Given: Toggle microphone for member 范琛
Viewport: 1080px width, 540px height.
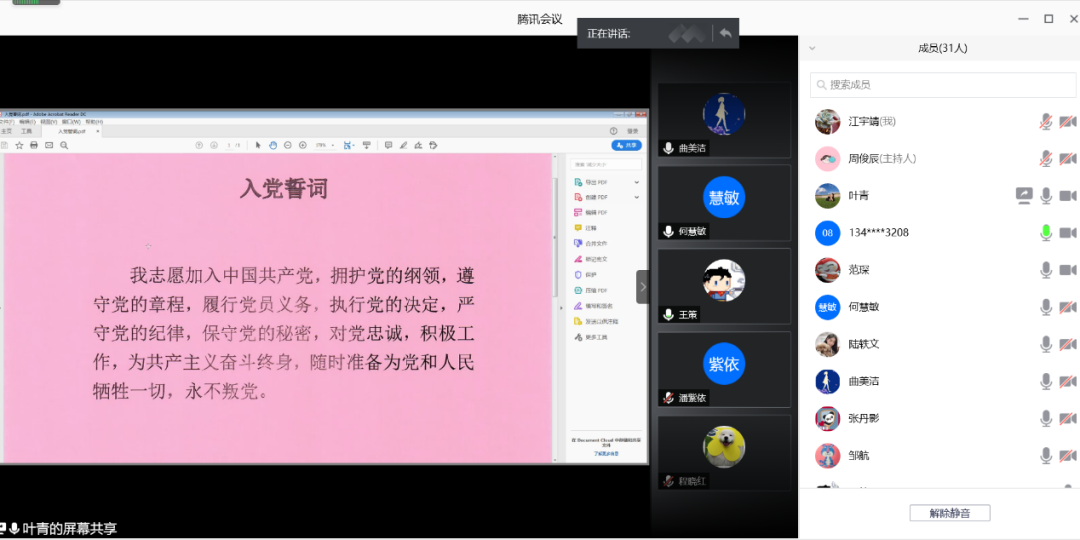Looking at the screenshot, I should (1046, 270).
